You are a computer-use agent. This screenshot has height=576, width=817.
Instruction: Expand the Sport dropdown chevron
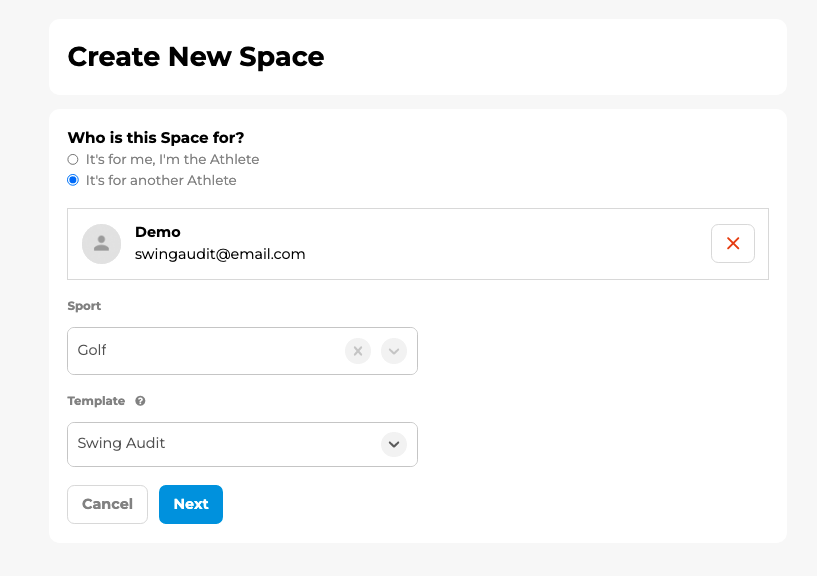click(394, 351)
